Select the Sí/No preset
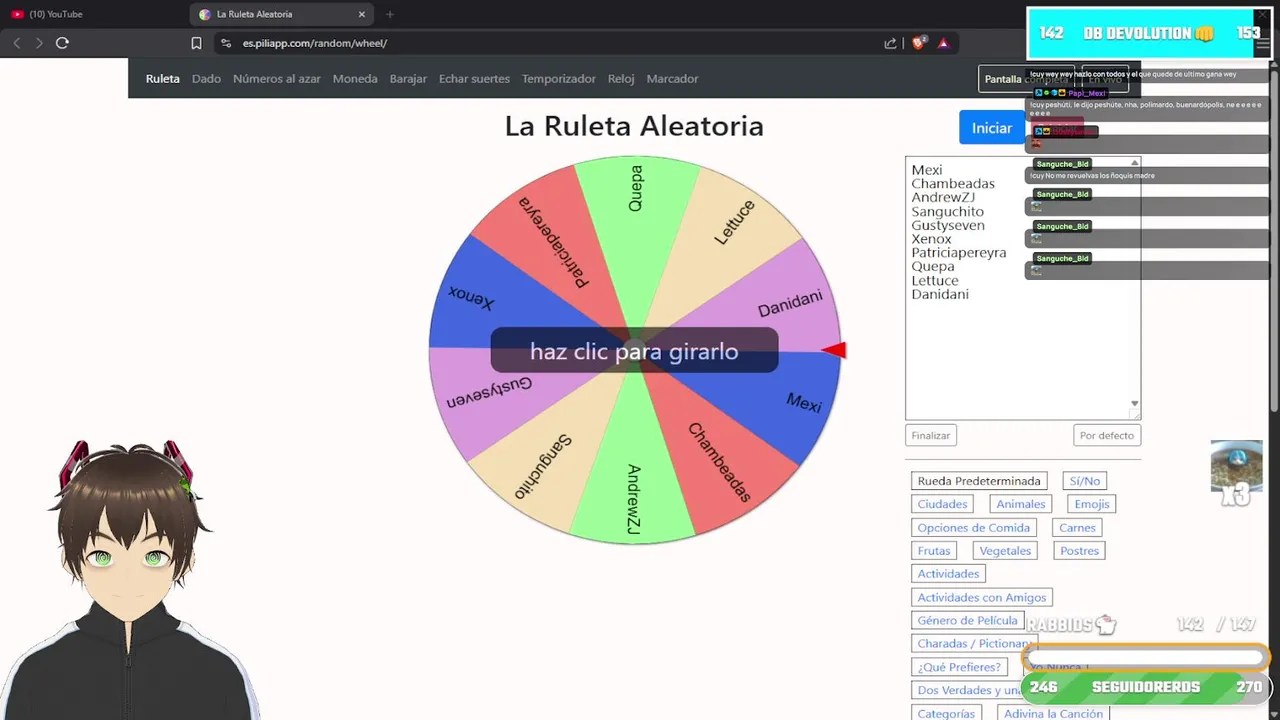 pyautogui.click(x=1084, y=481)
